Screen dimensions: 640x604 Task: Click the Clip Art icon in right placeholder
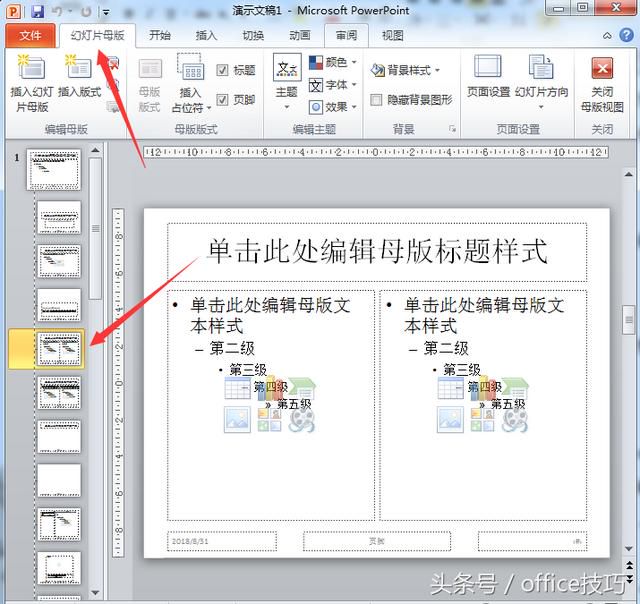click(482, 420)
